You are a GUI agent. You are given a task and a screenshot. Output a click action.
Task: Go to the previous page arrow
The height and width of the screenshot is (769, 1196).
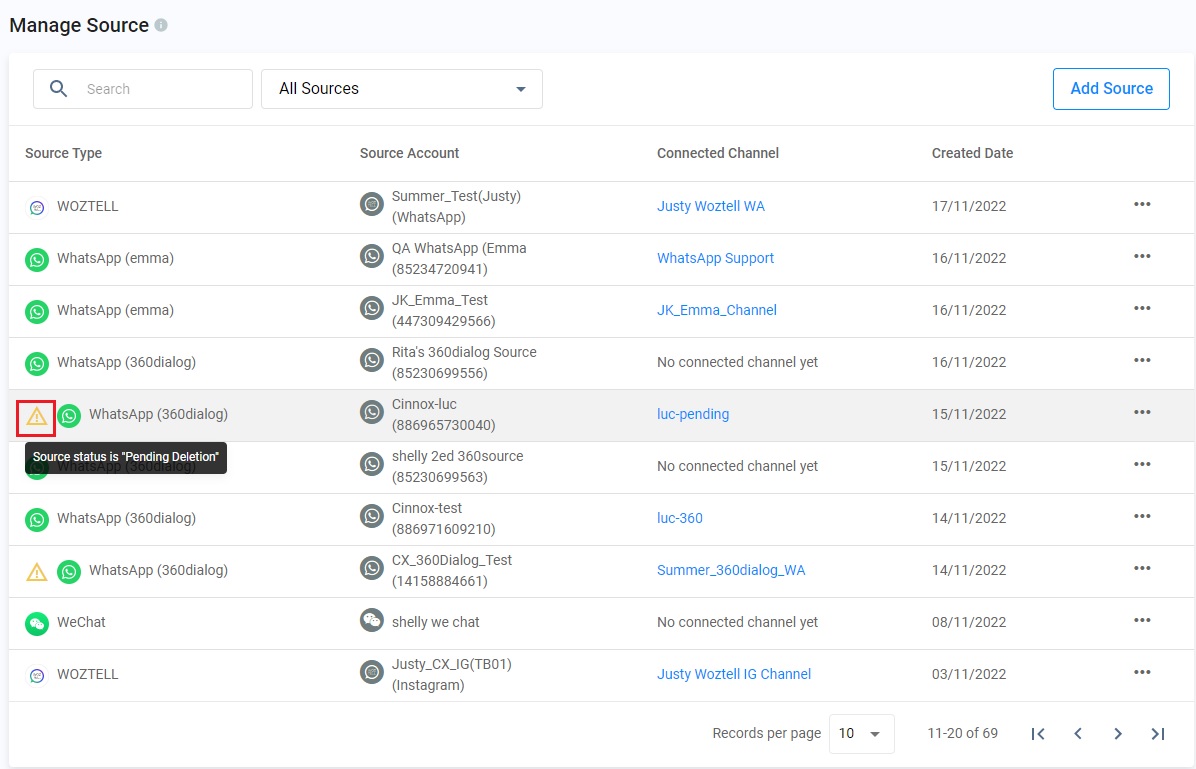pyautogui.click(x=1078, y=734)
